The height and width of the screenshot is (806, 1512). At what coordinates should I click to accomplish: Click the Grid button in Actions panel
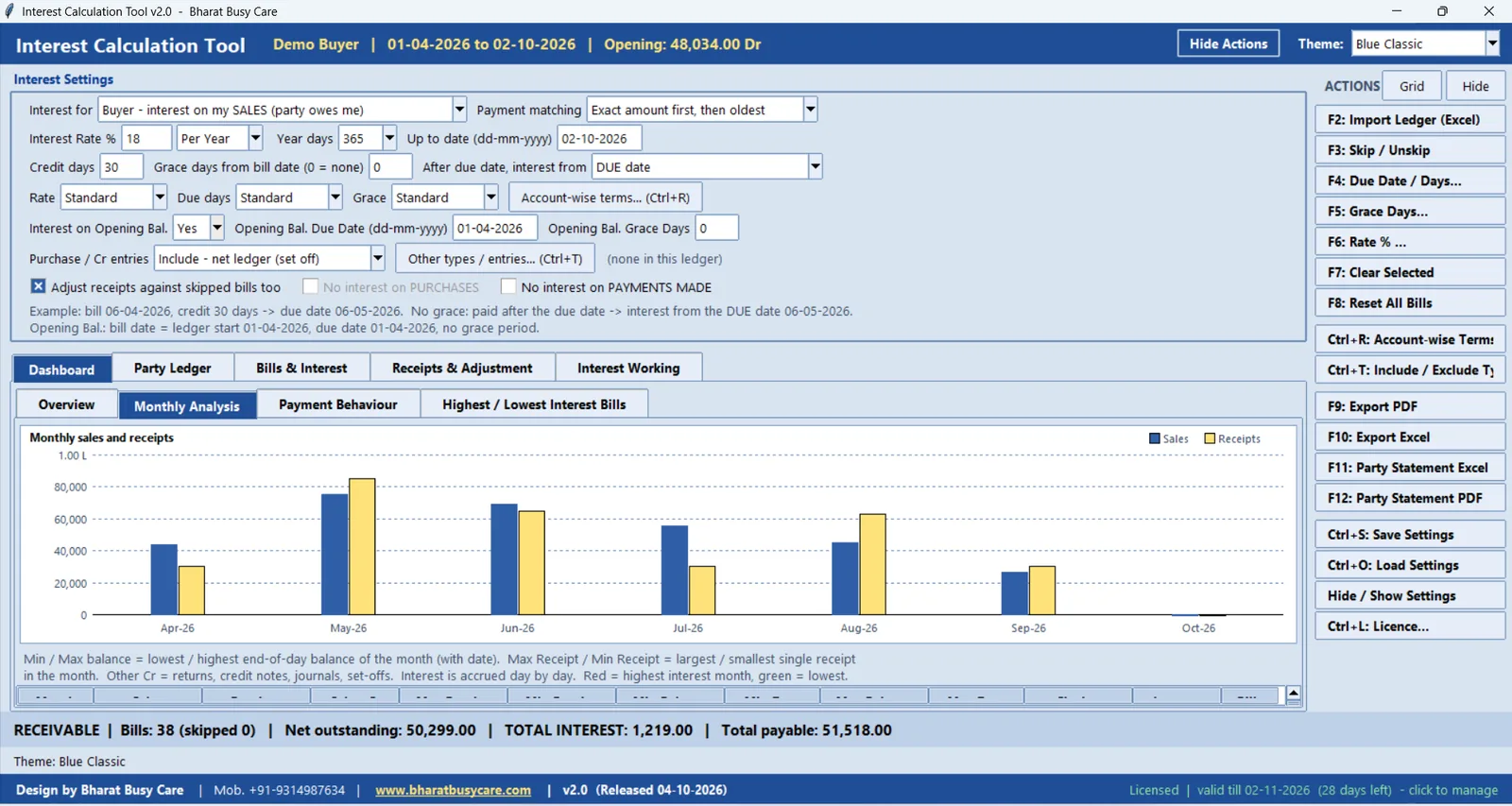point(1412,86)
